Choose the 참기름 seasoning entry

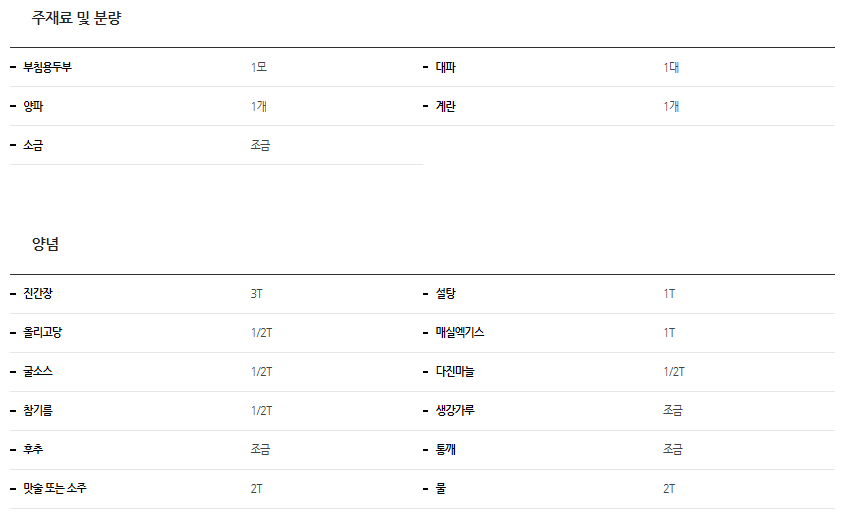[38, 411]
